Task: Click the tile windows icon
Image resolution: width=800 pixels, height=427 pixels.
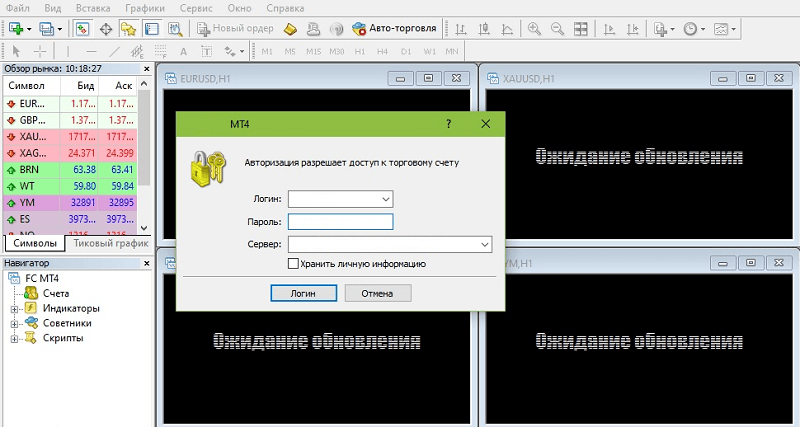Action: pos(581,29)
